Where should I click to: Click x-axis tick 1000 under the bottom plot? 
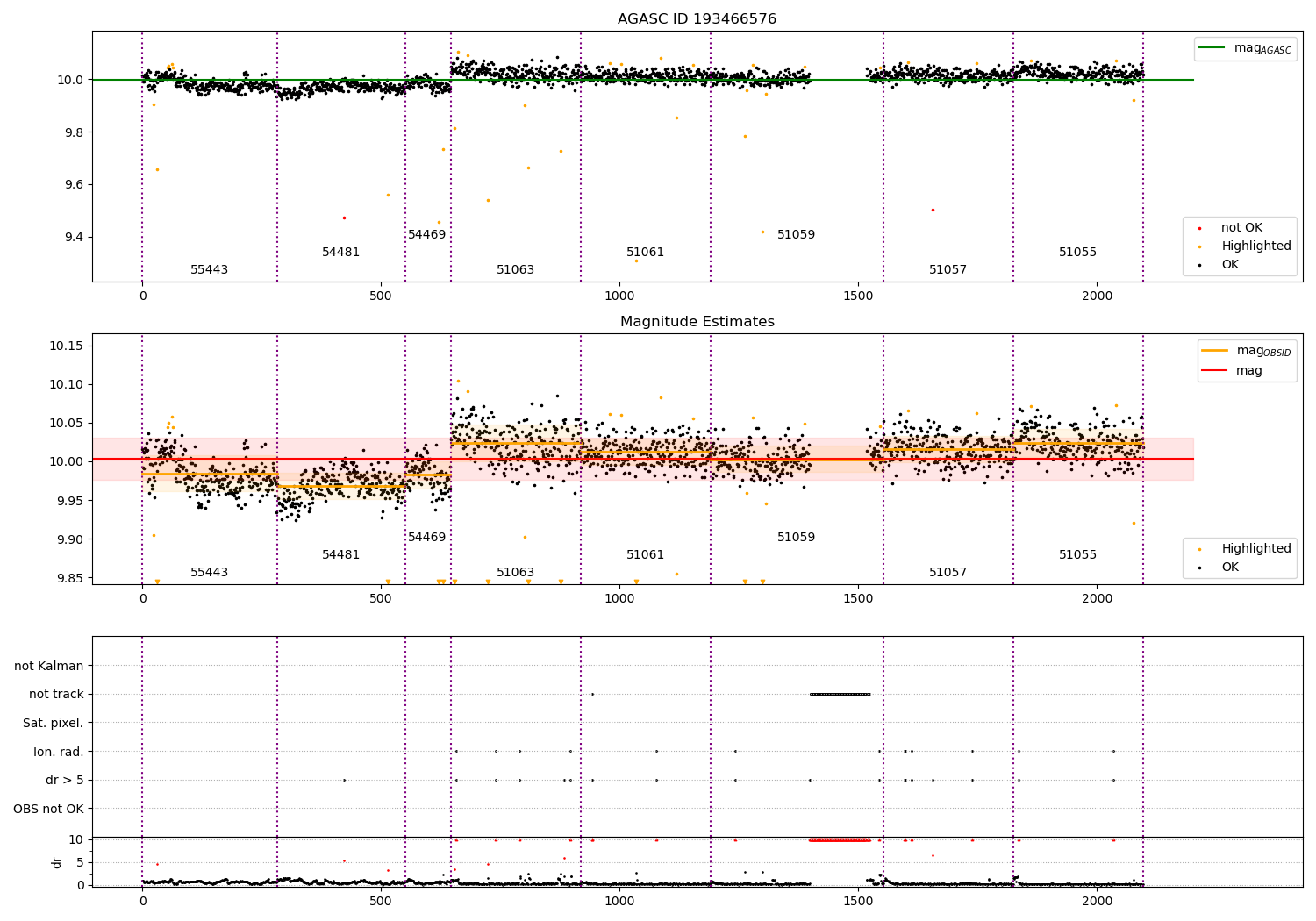coord(619,902)
